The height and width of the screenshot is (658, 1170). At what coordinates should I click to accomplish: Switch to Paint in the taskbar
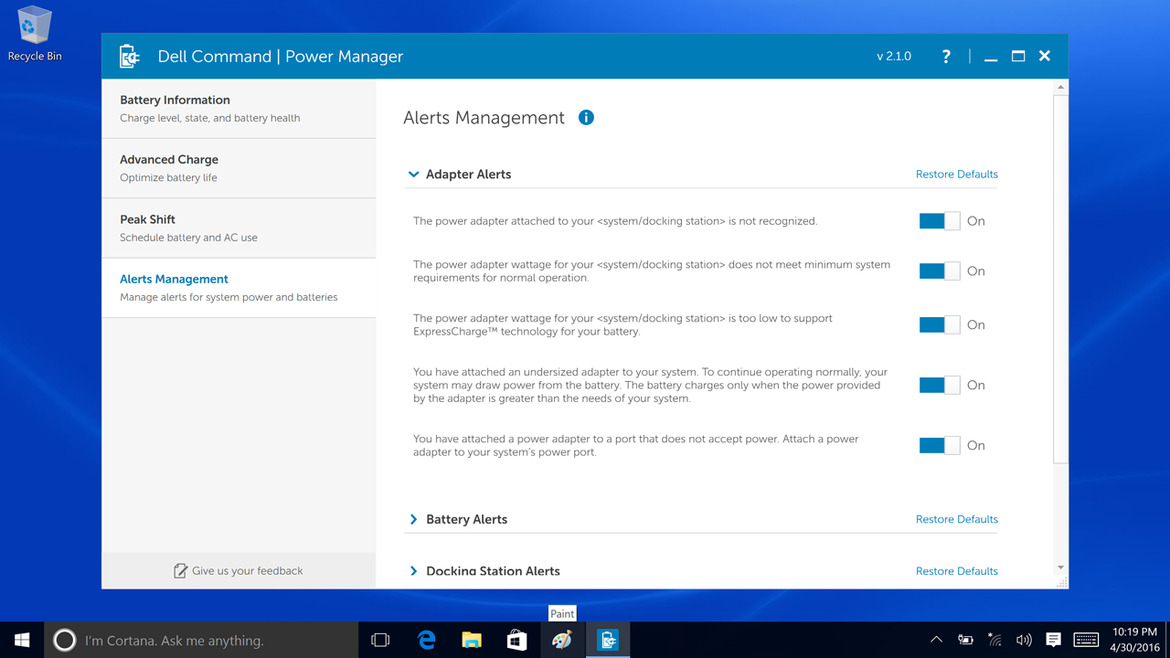click(x=562, y=640)
